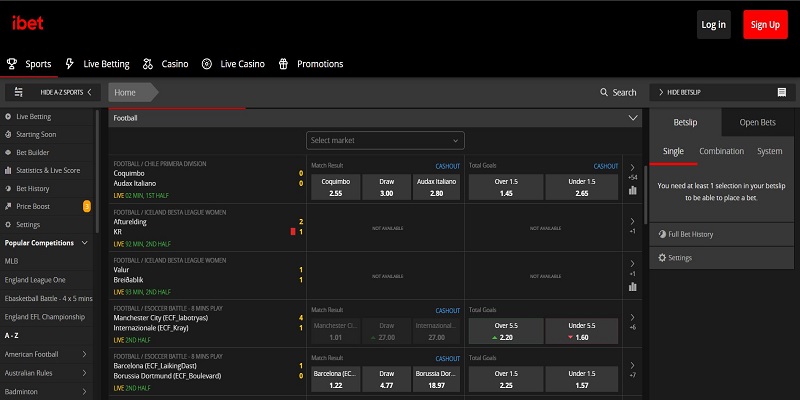
Task: Switch to the Open Bets tab
Action: click(x=757, y=123)
